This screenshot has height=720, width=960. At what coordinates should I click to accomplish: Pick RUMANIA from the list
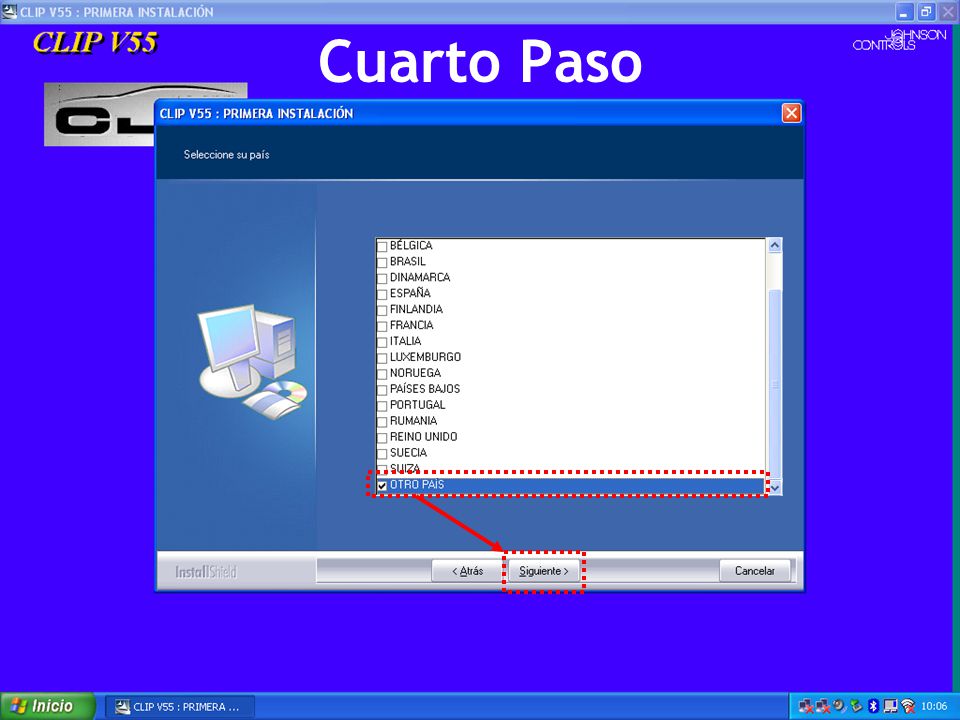click(570, 421)
